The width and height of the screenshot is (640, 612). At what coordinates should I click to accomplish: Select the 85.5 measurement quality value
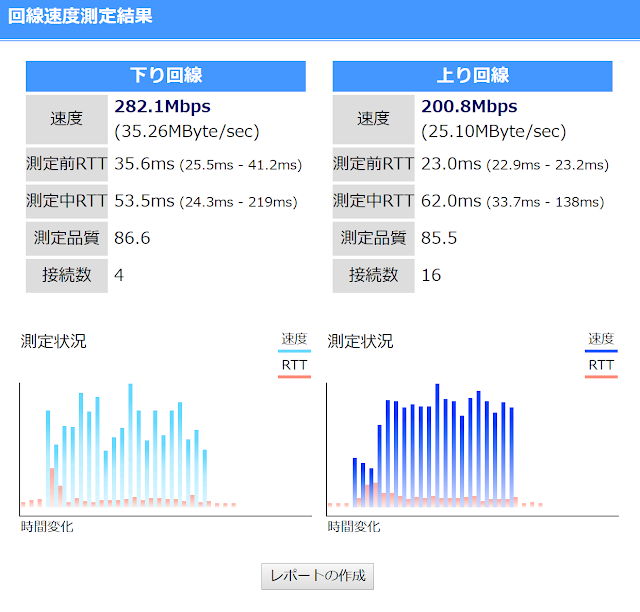[x=439, y=238]
